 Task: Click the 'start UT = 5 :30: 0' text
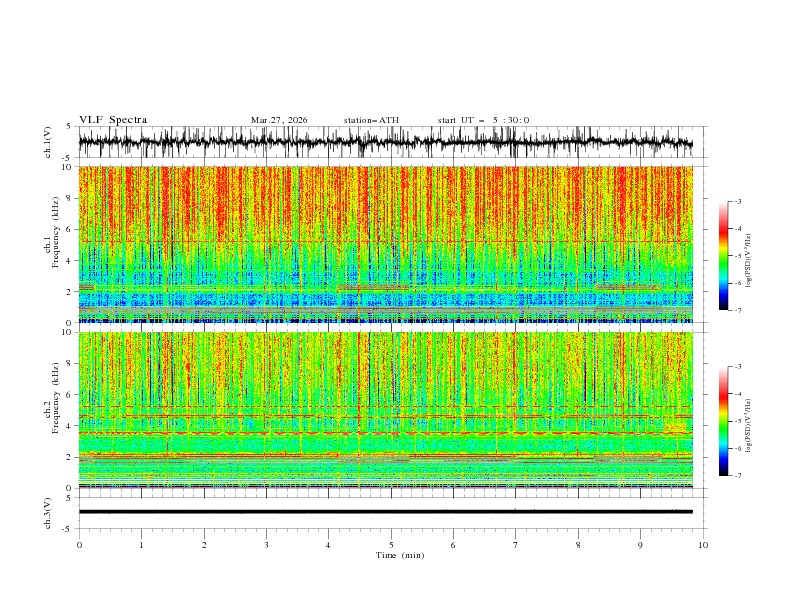click(483, 120)
